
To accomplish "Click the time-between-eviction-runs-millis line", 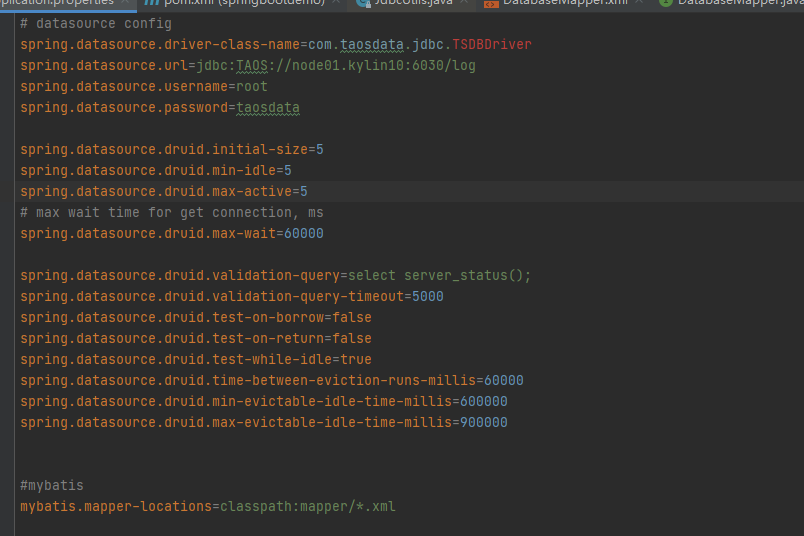I will point(272,381).
